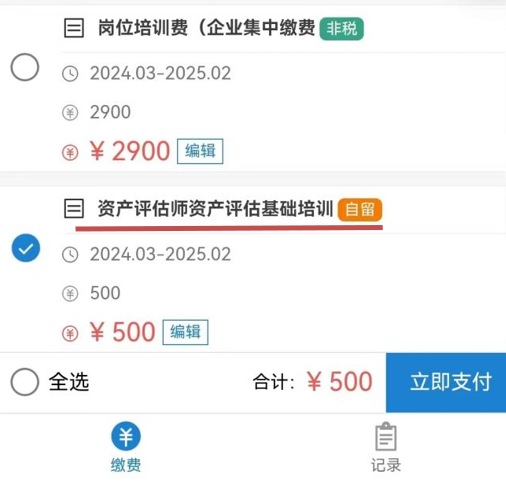This screenshot has height=485, width=506.
Task: Click the green 非税 tag
Action: click(342, 29)
